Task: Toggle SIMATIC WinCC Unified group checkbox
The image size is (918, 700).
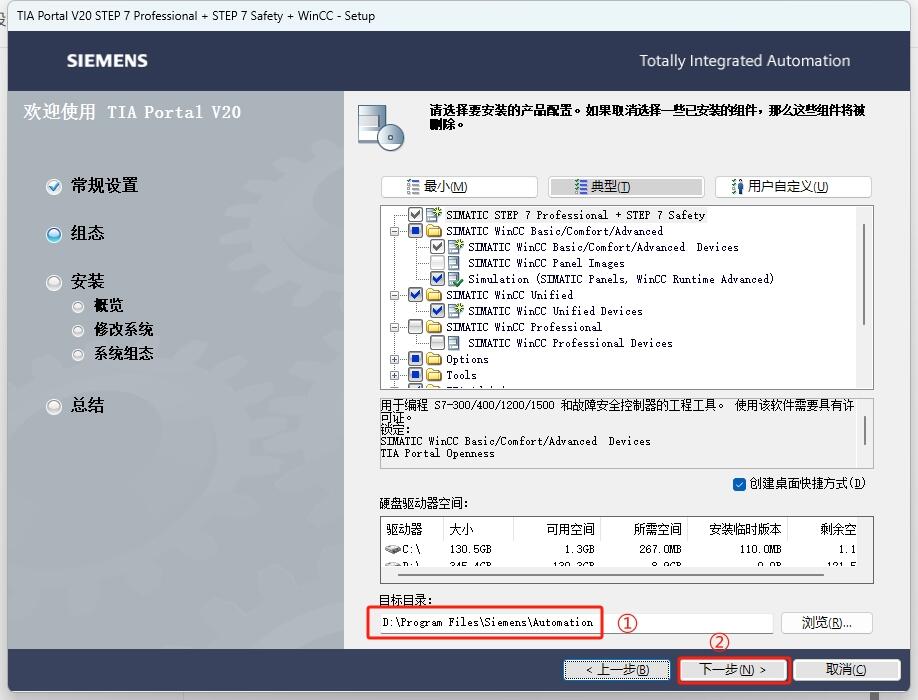Action: pyautogui.click(x=415, y=294)
